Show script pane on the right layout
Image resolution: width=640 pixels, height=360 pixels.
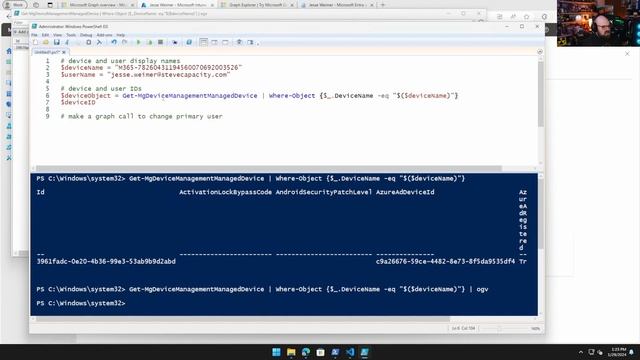214,42
